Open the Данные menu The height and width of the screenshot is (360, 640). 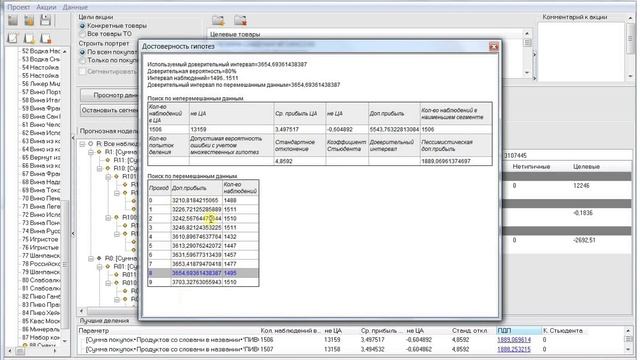(x=76, y=7)
